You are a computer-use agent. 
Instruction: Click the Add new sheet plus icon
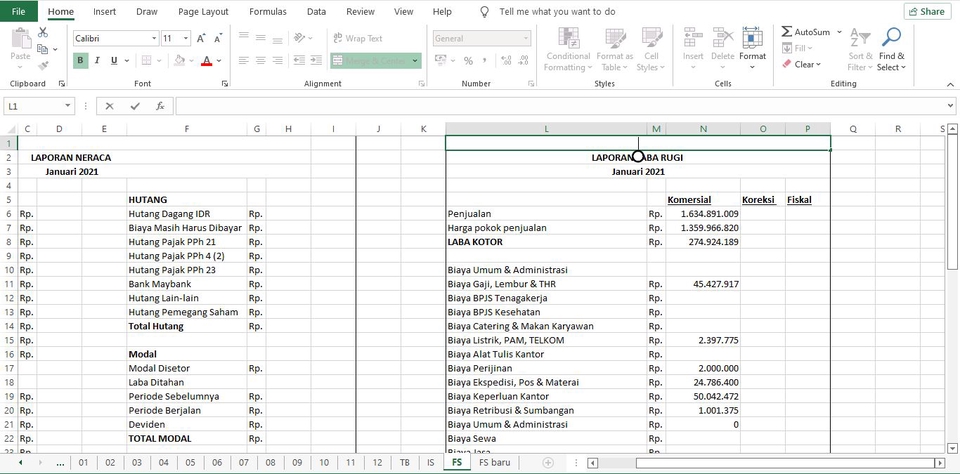click(549, 462)
